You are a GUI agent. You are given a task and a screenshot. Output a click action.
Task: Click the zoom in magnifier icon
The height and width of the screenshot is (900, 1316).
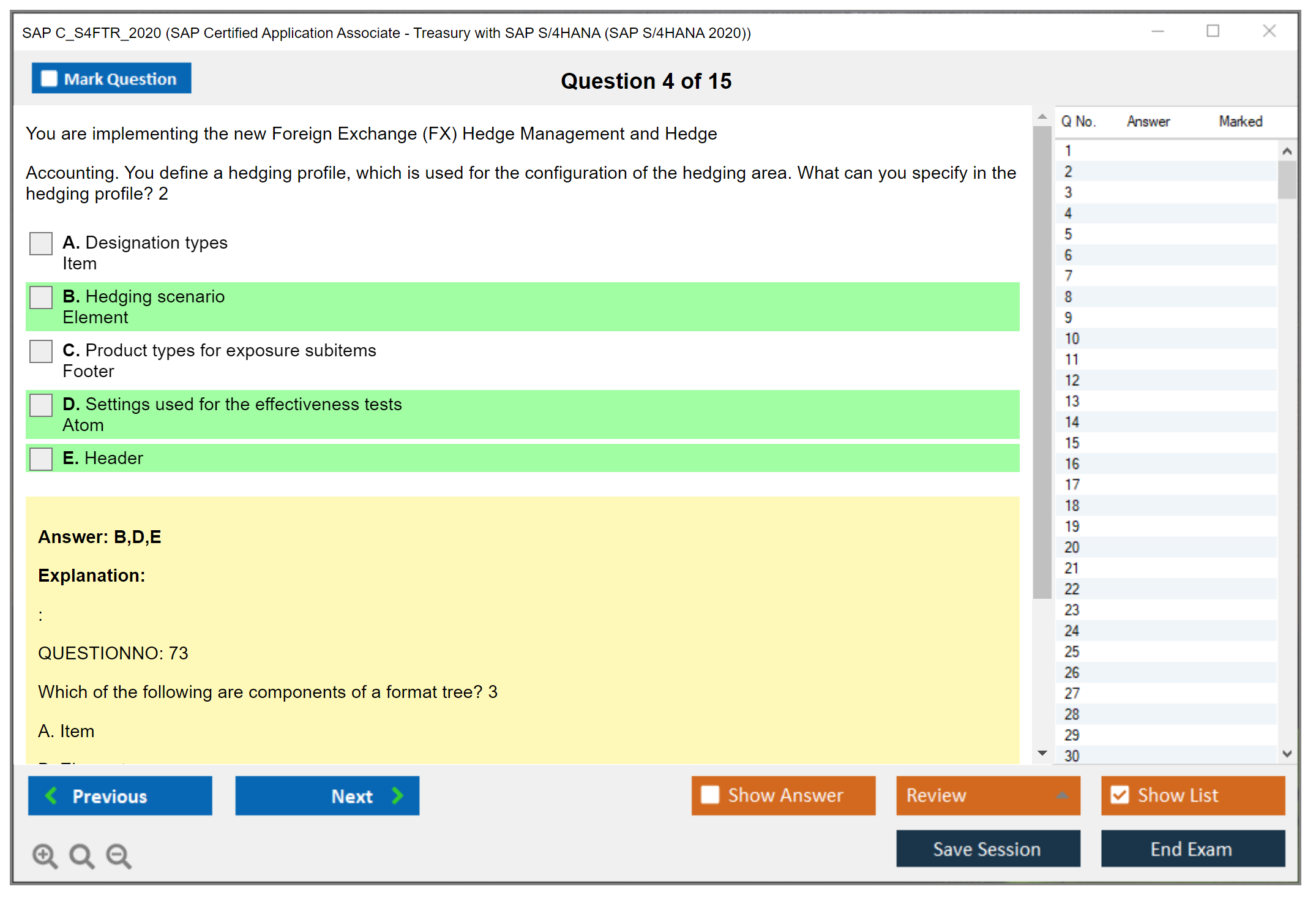coord(45,855)
